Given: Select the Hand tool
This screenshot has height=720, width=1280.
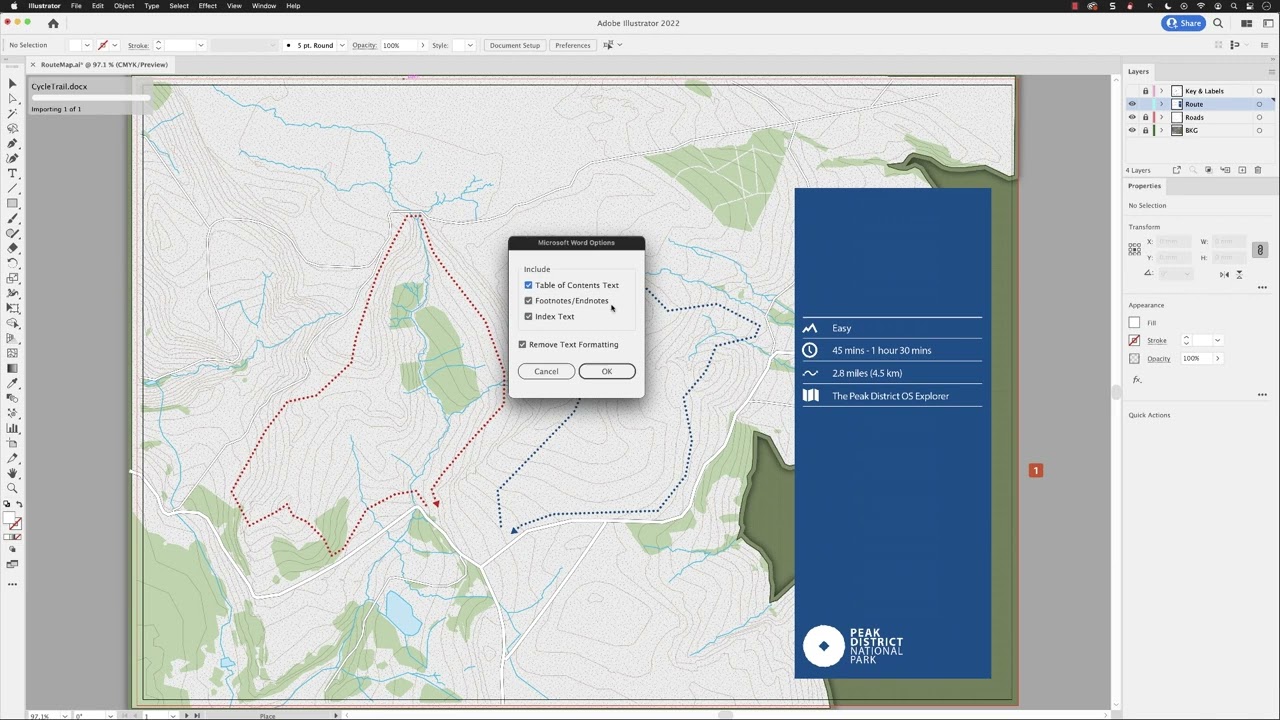Looking at the screenshot, I should (x=12, y=473).
